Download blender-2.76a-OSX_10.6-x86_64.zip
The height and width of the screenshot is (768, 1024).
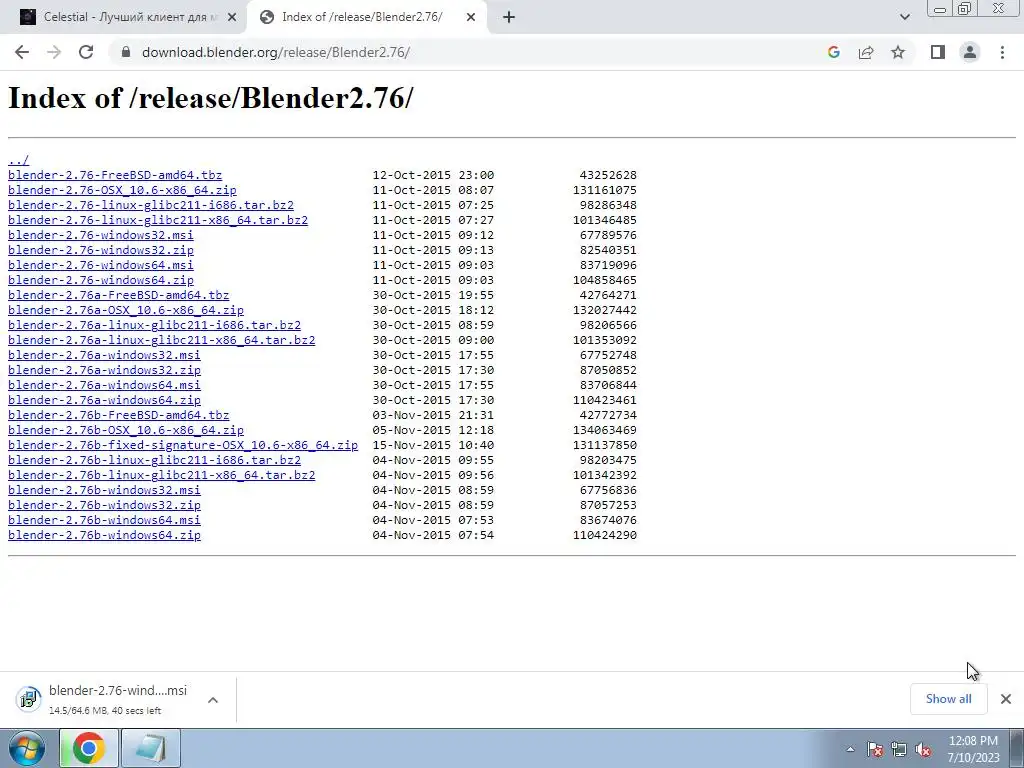(x=126, y=310)
